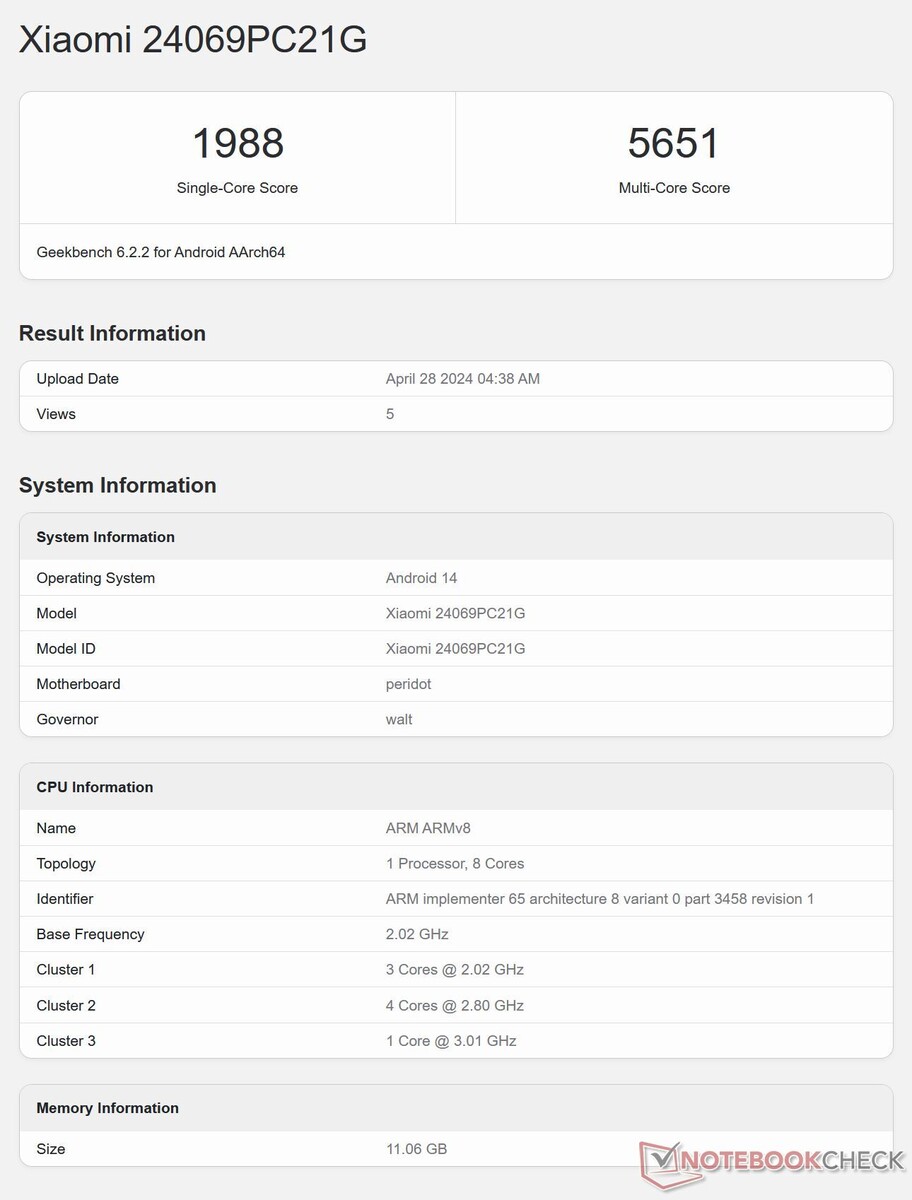The height and width of the screenshot is (1200, 912).
Task: Click the Views row label
Action: point(56,414)
